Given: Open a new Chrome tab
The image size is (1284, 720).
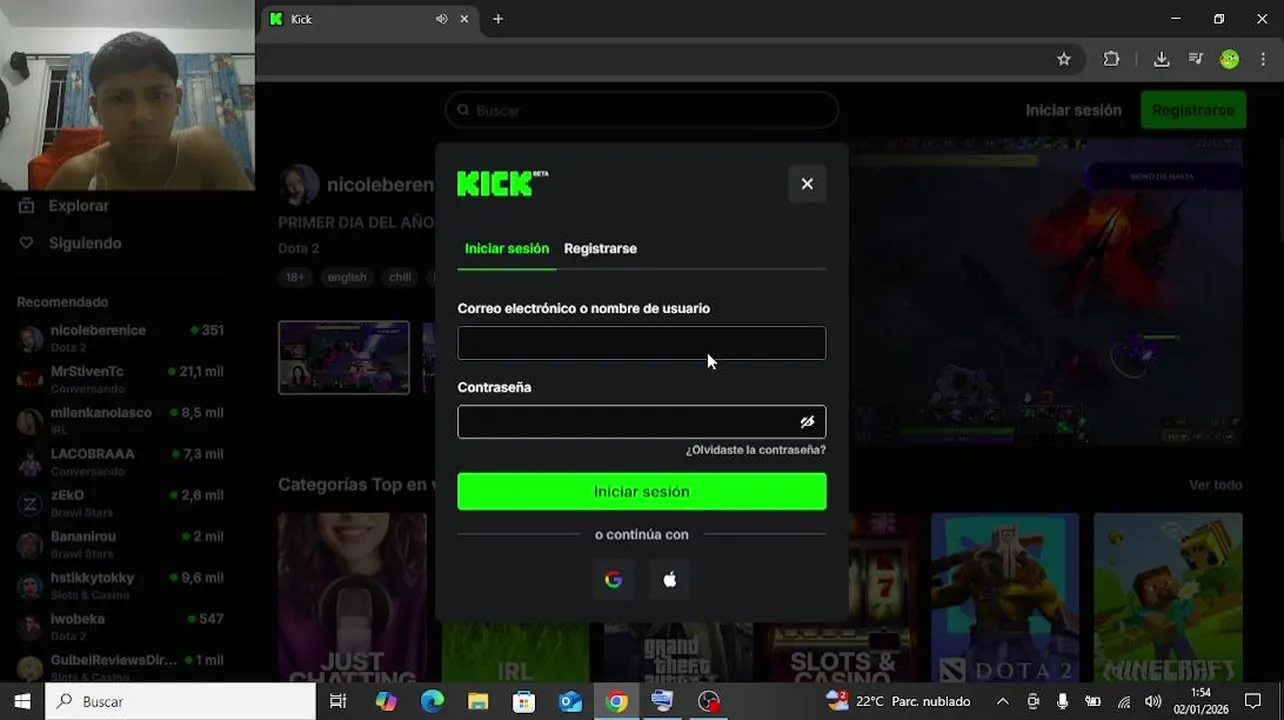Looking at the screenshot, I should coord(498,19).
